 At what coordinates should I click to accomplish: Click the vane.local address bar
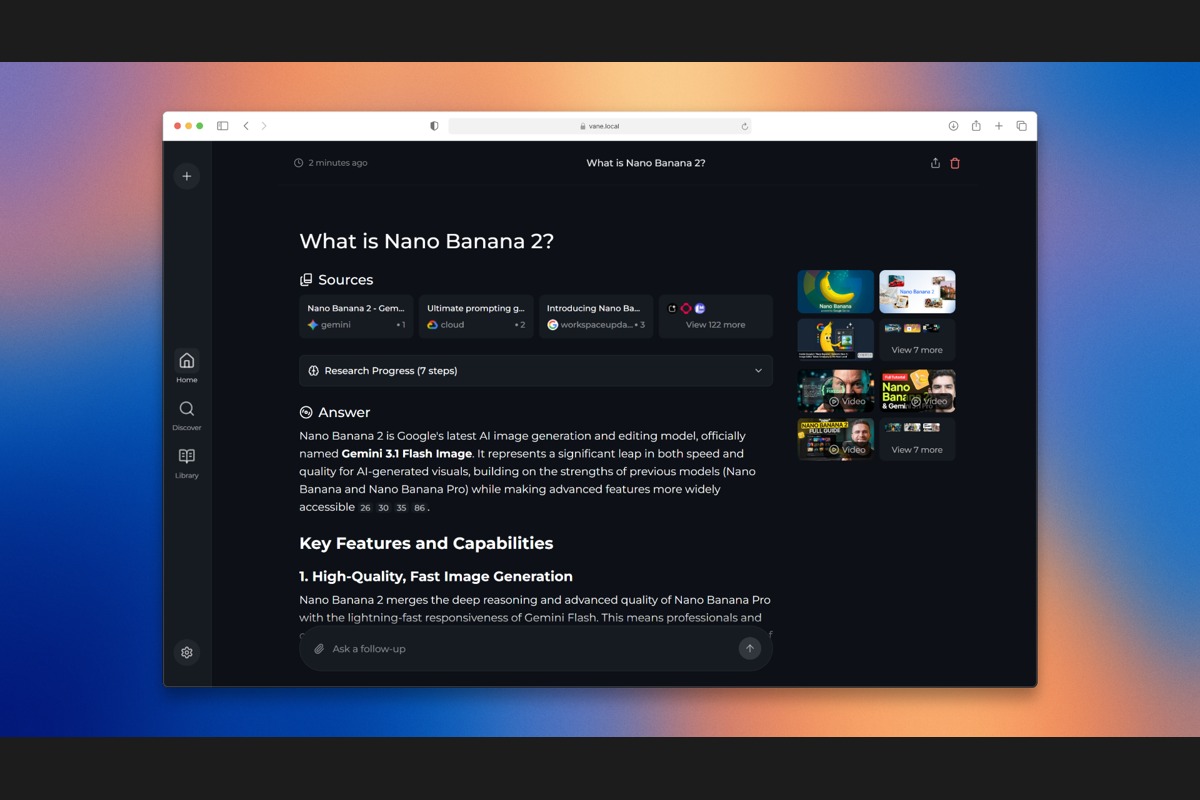point(600,126)
